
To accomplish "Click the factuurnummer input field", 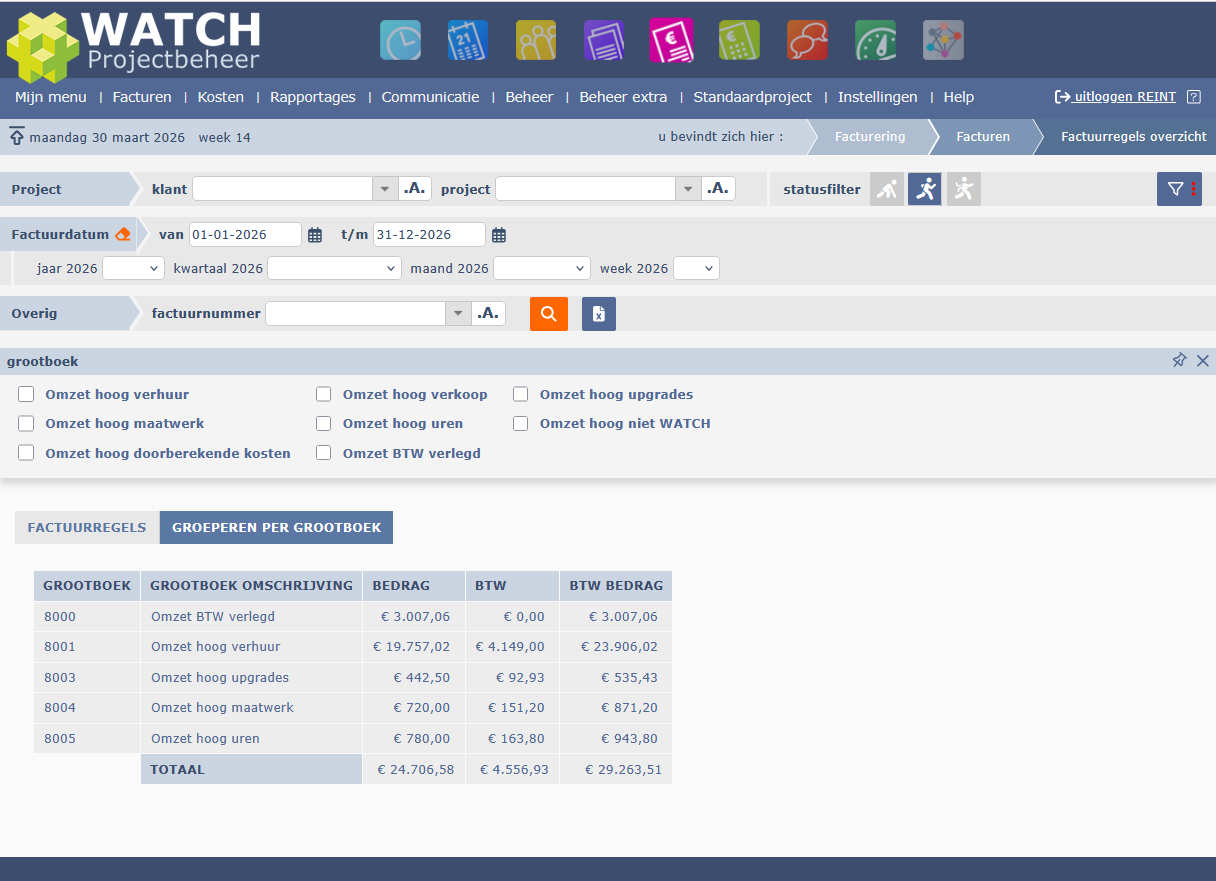I will tap(355, 314).
